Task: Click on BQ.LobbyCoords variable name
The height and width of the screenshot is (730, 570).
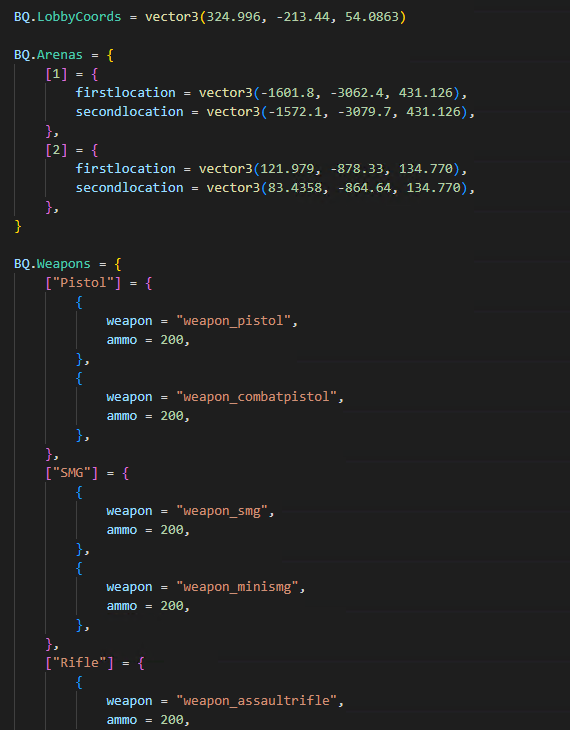Action: click(68, 17)
